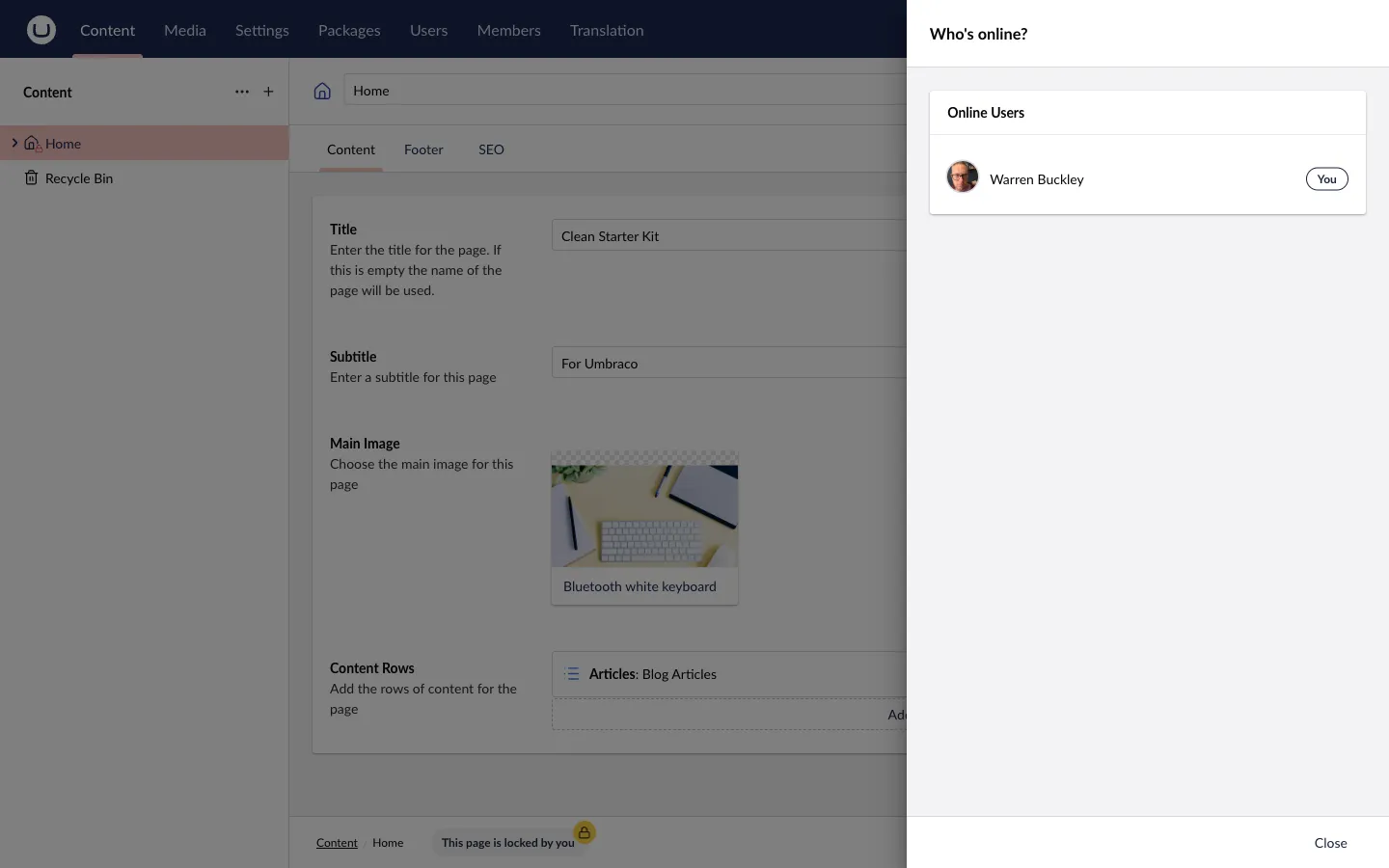Open the content tree actions menu (ellipsis icon)

242,92
